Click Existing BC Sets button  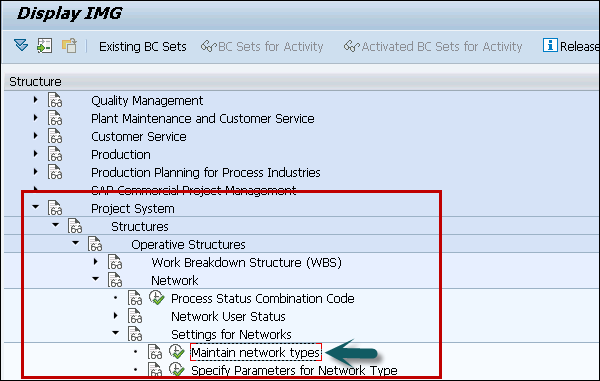143,47
